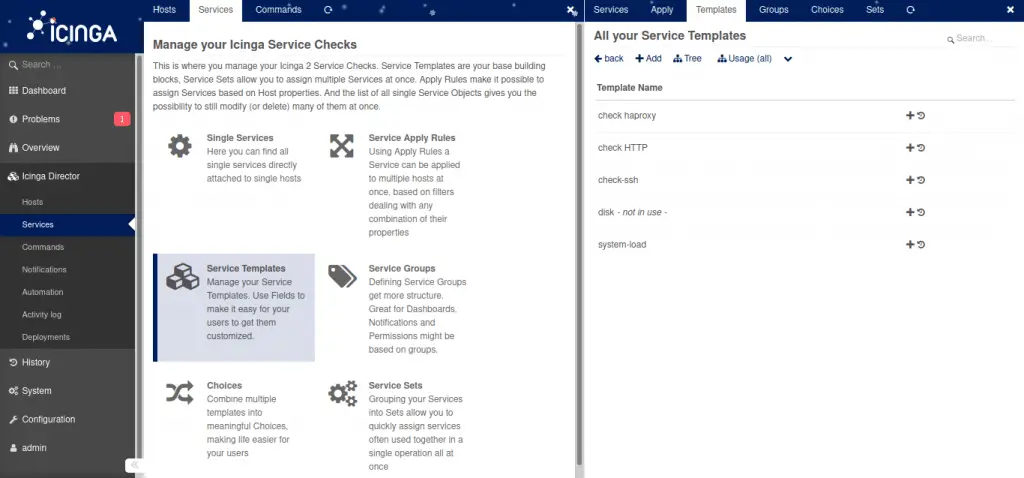Image resolution: width=1024 pixels, height=478 pixels.
Task: Click history icon for disk template
Action: click(x=921, y=212)
